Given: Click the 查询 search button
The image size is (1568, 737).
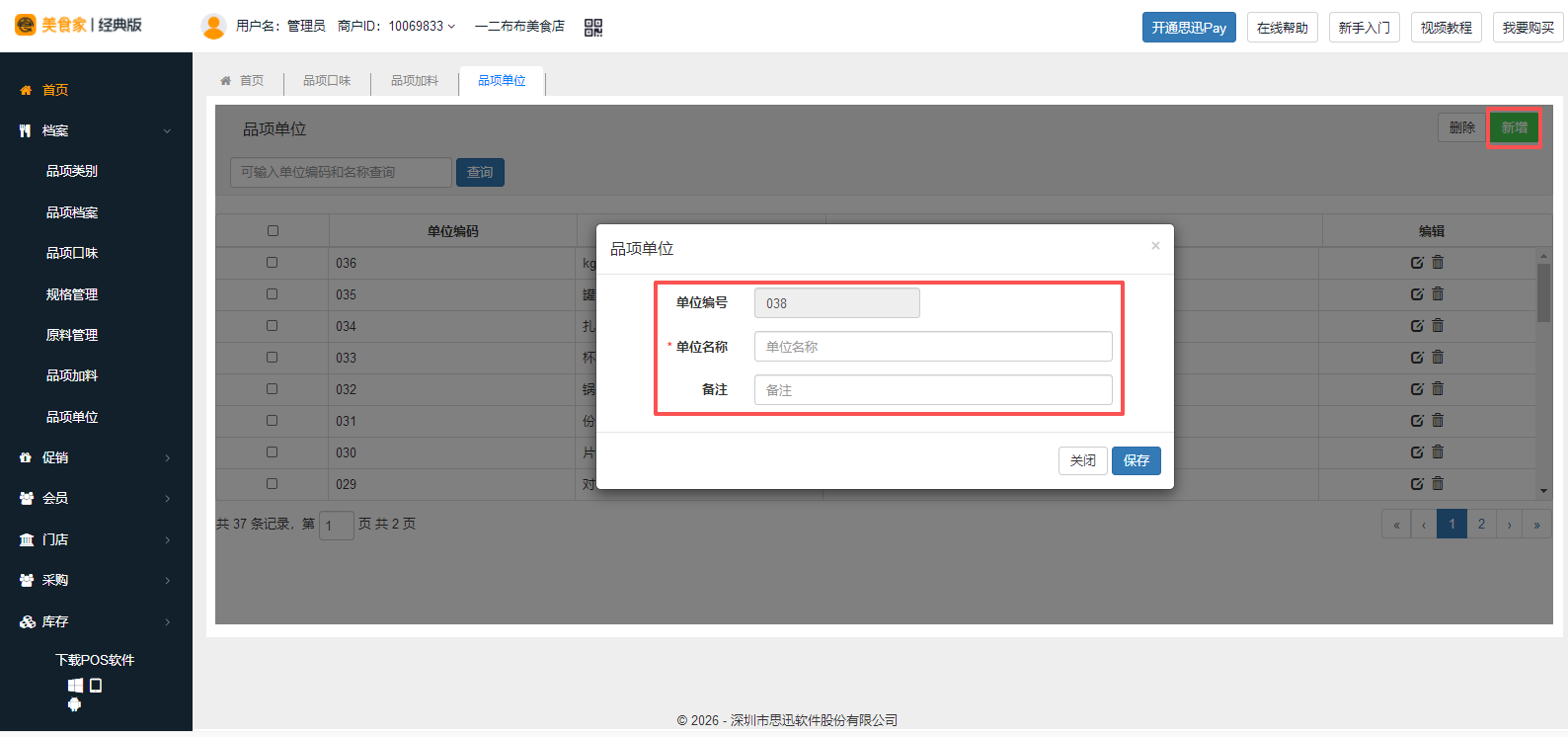Looking at the screenshot, I should [480, 173].
